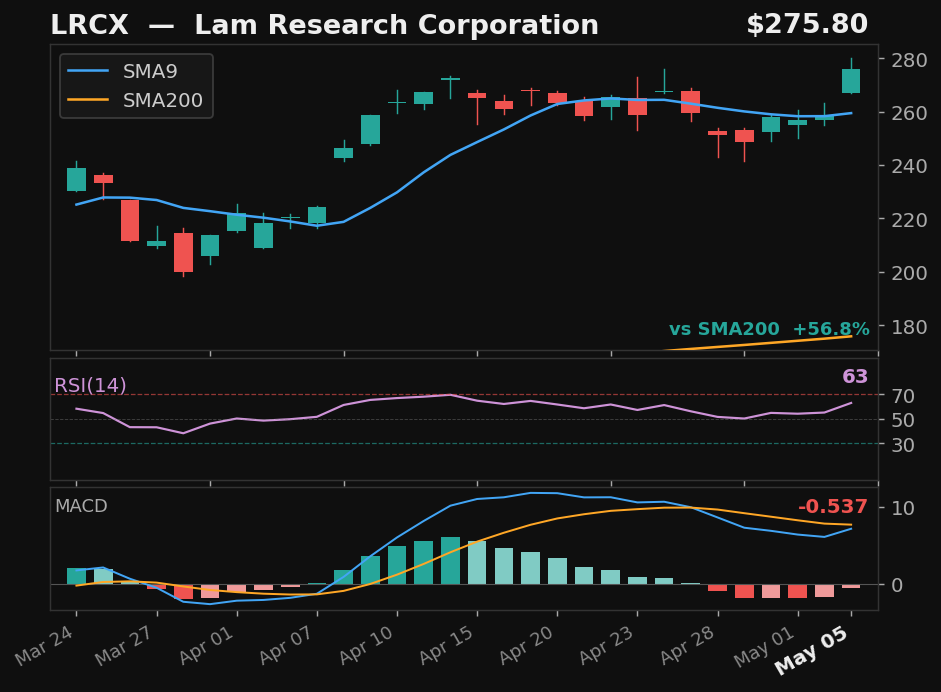
Task: Click the last small red MACD histogram bar
Action: [x=851, y=586]
